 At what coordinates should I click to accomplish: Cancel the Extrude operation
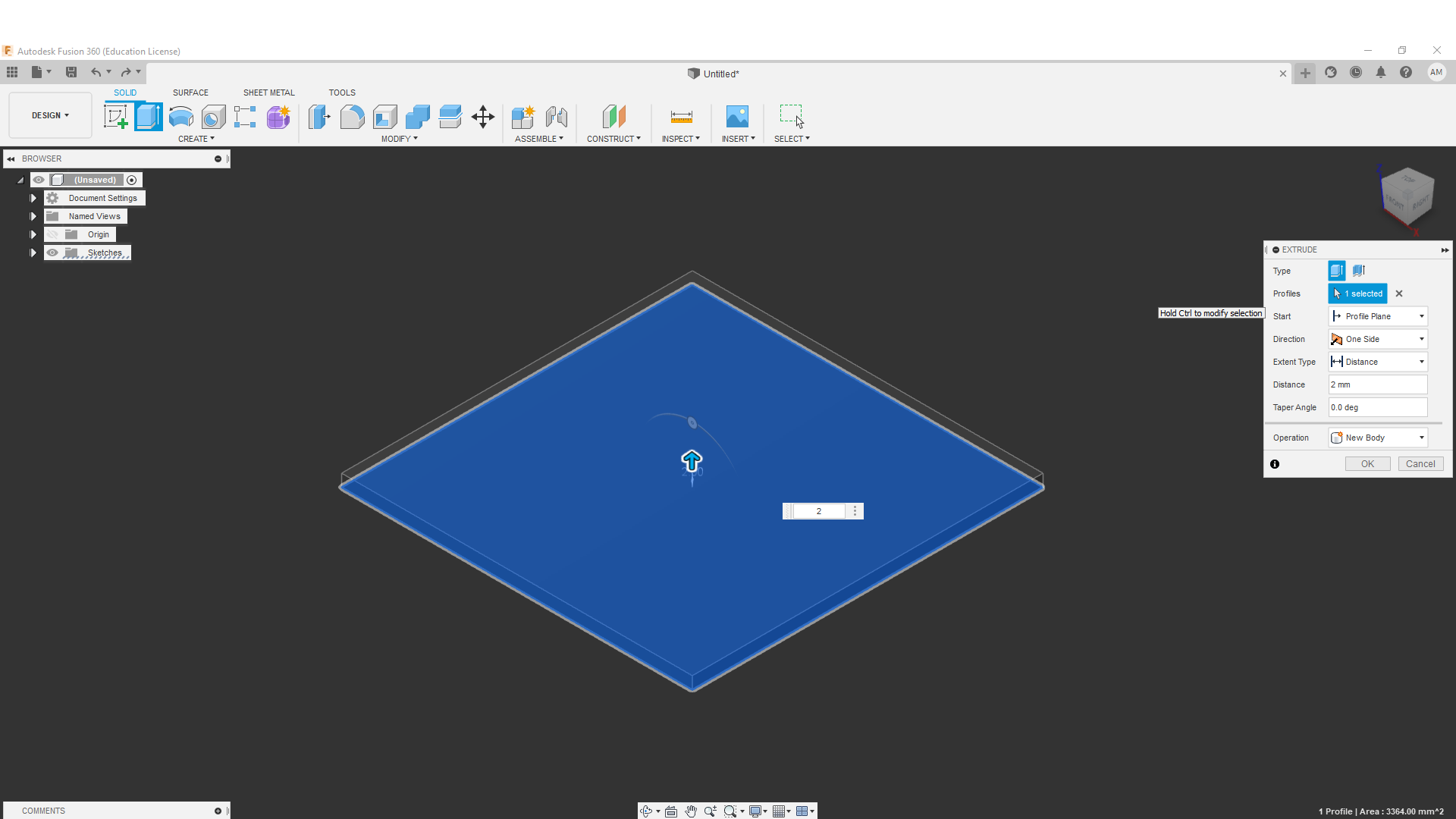[1420, 464]
